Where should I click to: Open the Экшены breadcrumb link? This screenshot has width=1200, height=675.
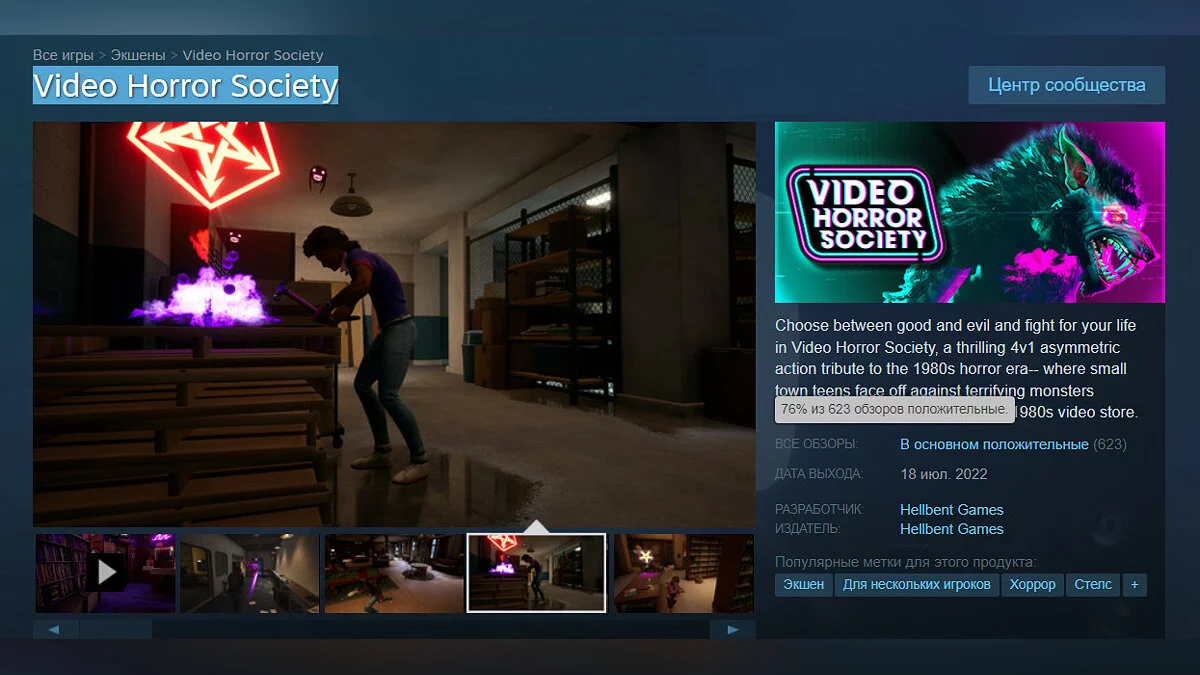coord(138,55)
